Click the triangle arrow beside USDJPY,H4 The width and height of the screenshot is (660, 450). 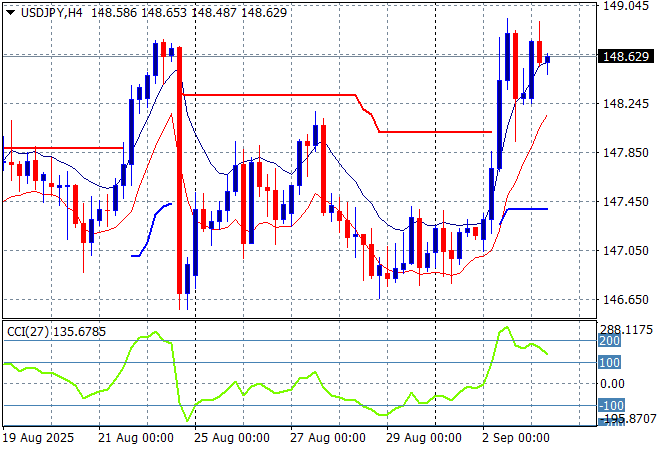coord(10,11)
